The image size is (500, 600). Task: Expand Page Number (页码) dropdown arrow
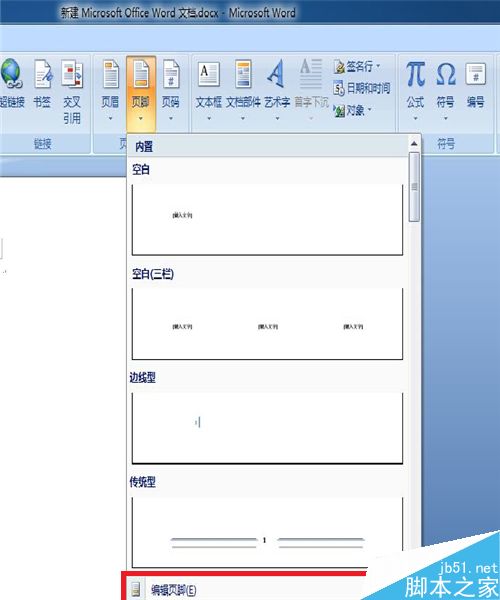point(171,118)
